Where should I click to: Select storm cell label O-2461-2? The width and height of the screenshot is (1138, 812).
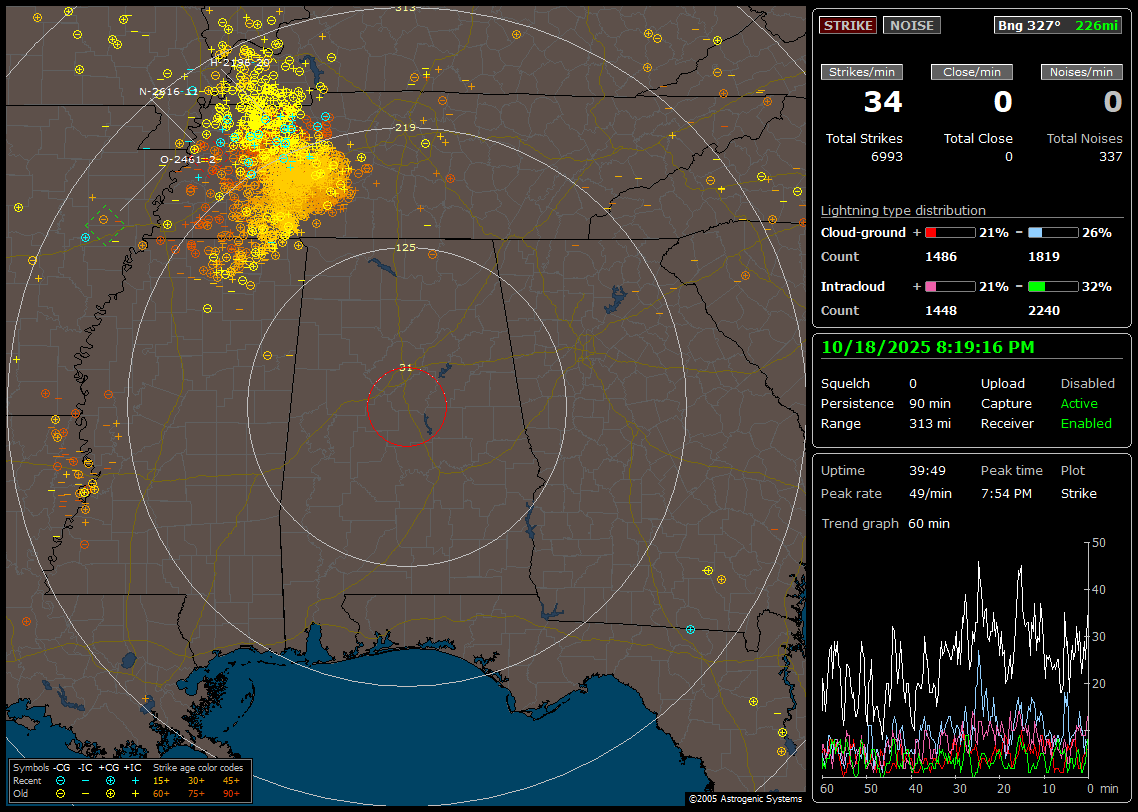coord(189,159)
